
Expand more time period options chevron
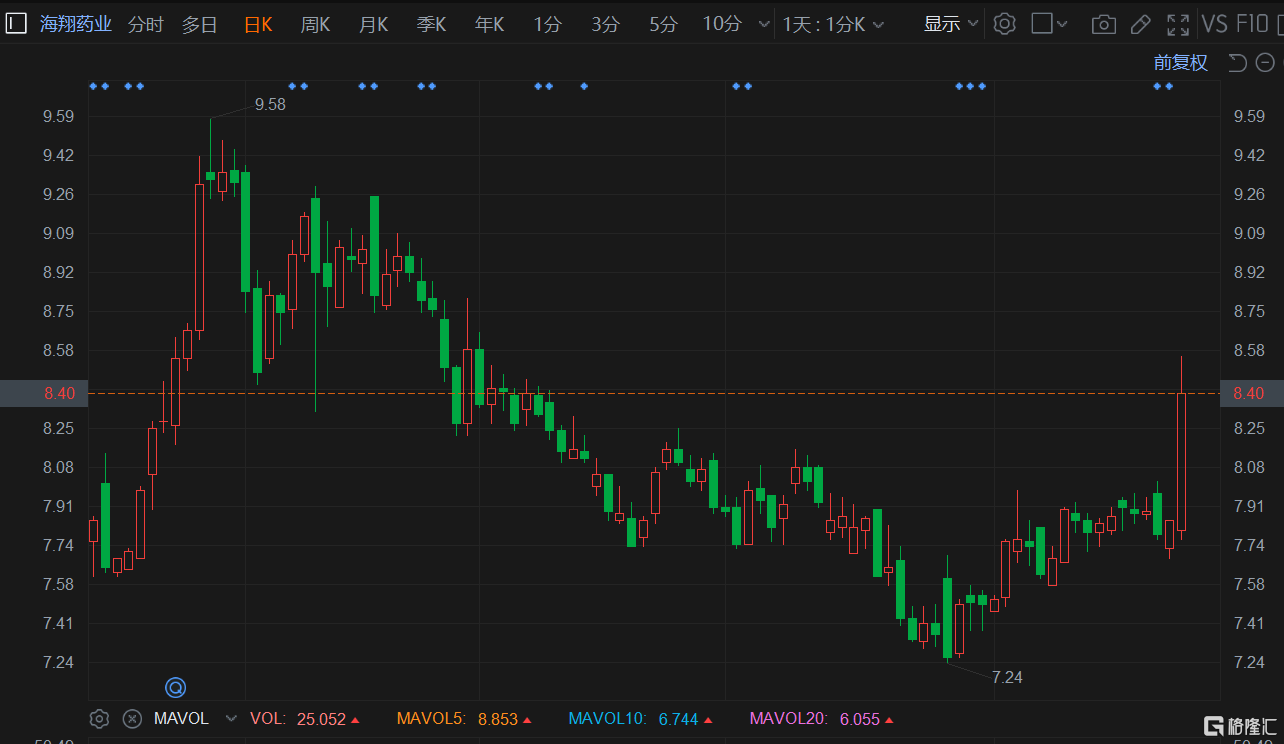(764, 25)
